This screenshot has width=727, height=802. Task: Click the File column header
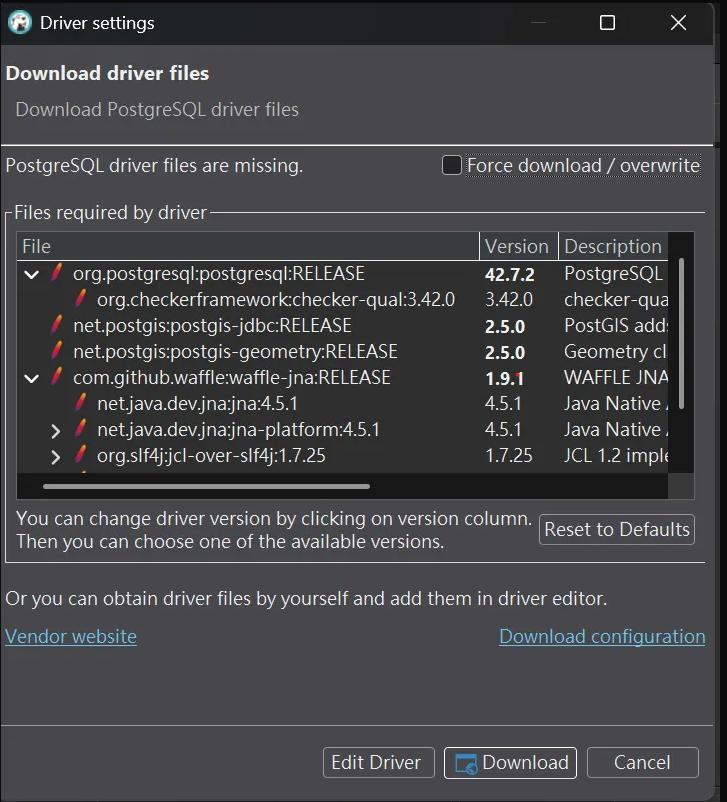pos(248,247)
